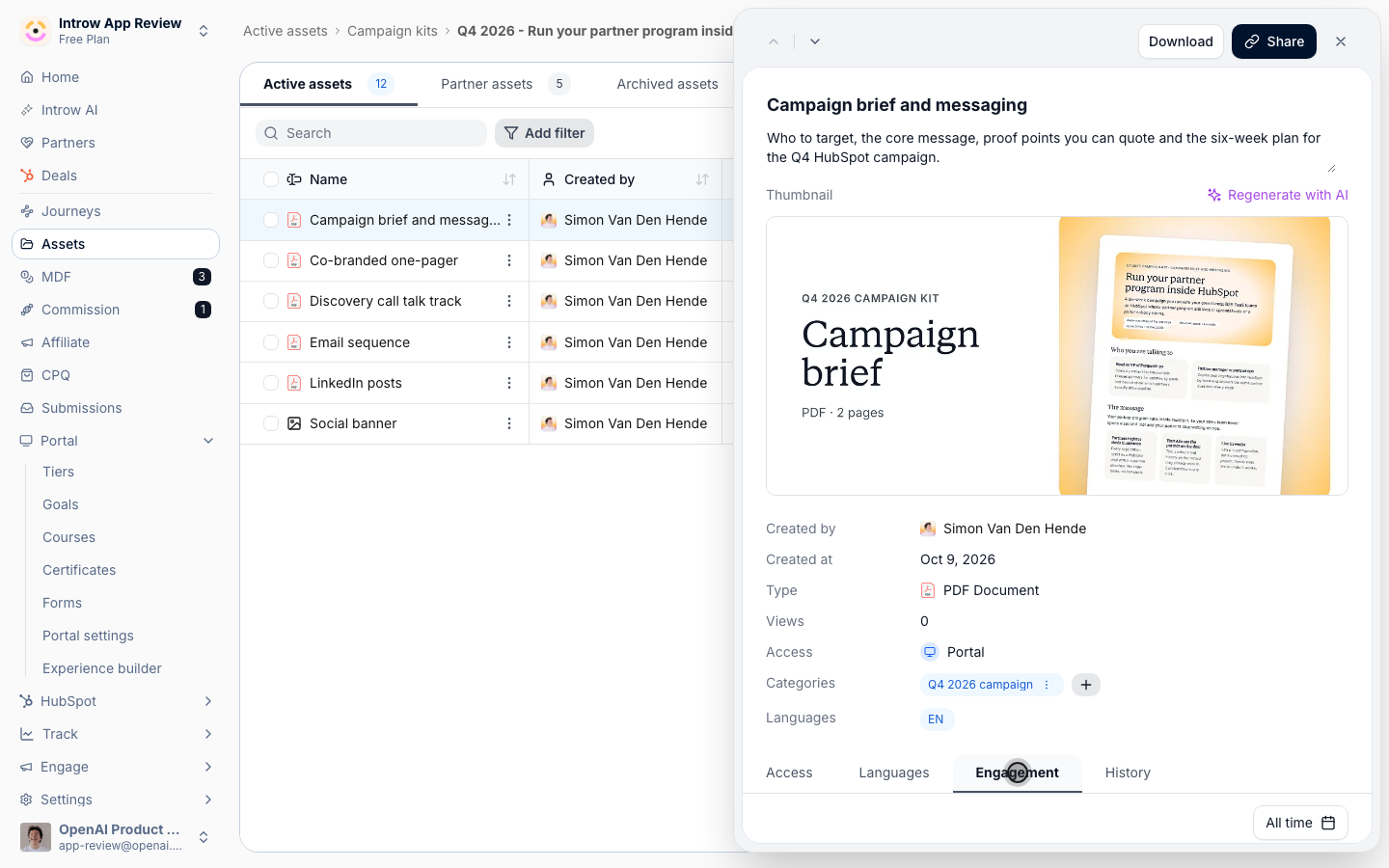Go to next asset with down arrow
Image resolution: width=1389 pixels, height=868 pixels.
tap(815, 41)
